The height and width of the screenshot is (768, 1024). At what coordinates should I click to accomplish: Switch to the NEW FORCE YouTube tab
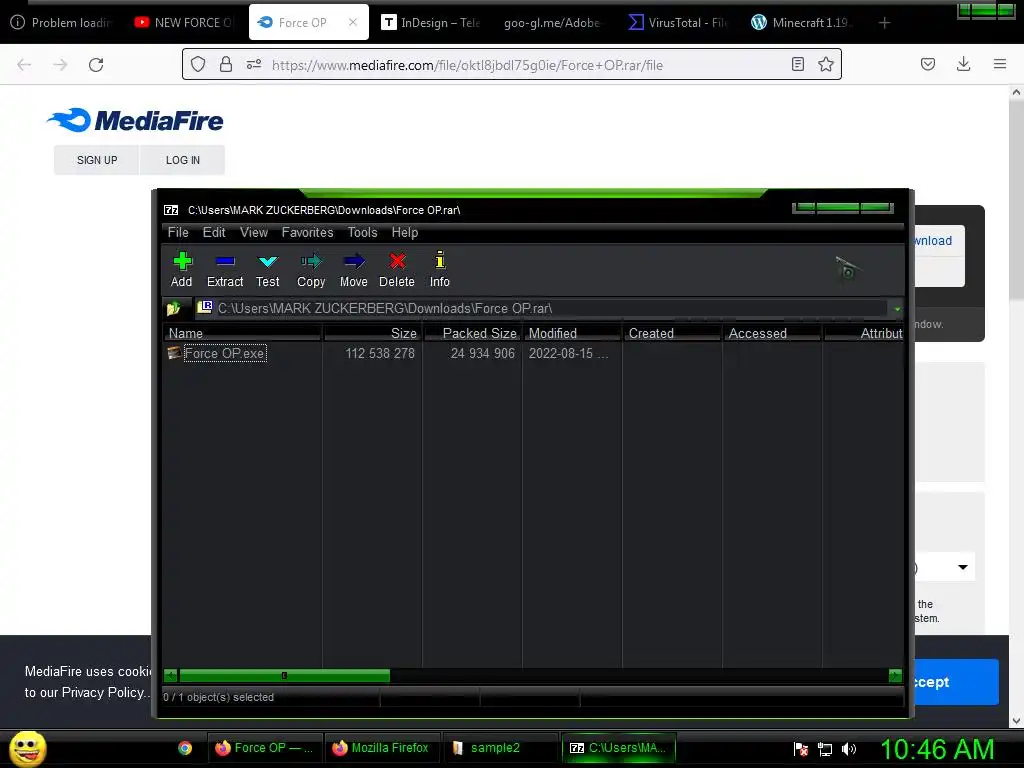[185, 23]
